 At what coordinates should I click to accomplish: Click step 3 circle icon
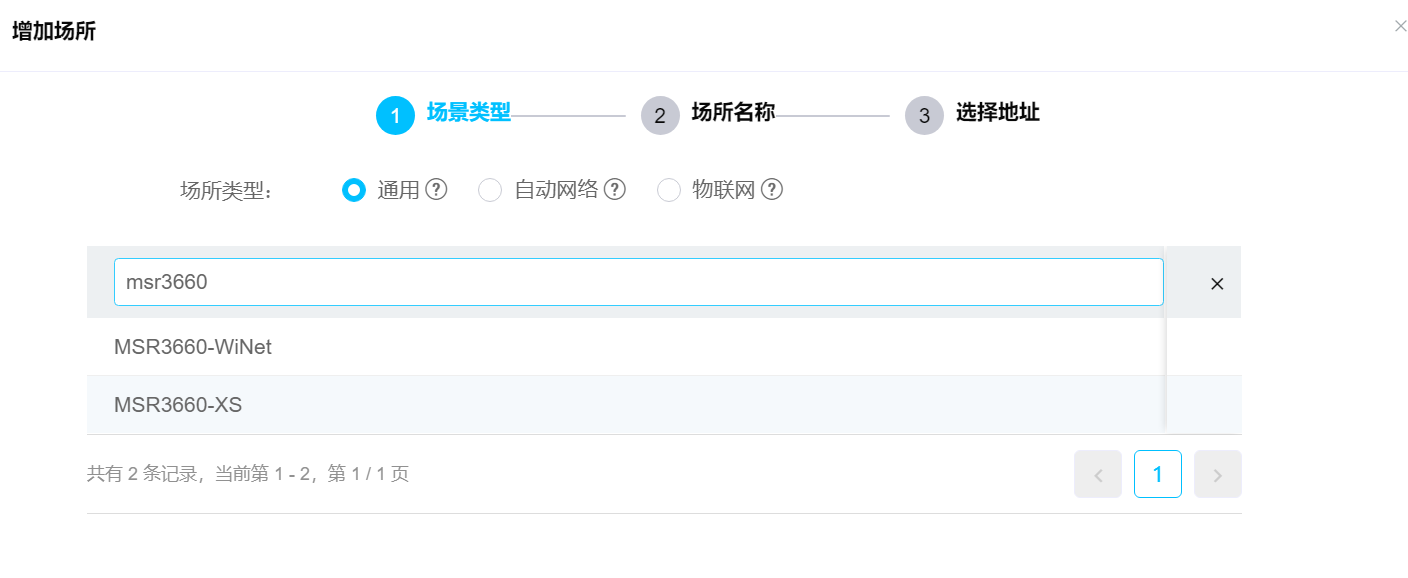click(924, 116)
